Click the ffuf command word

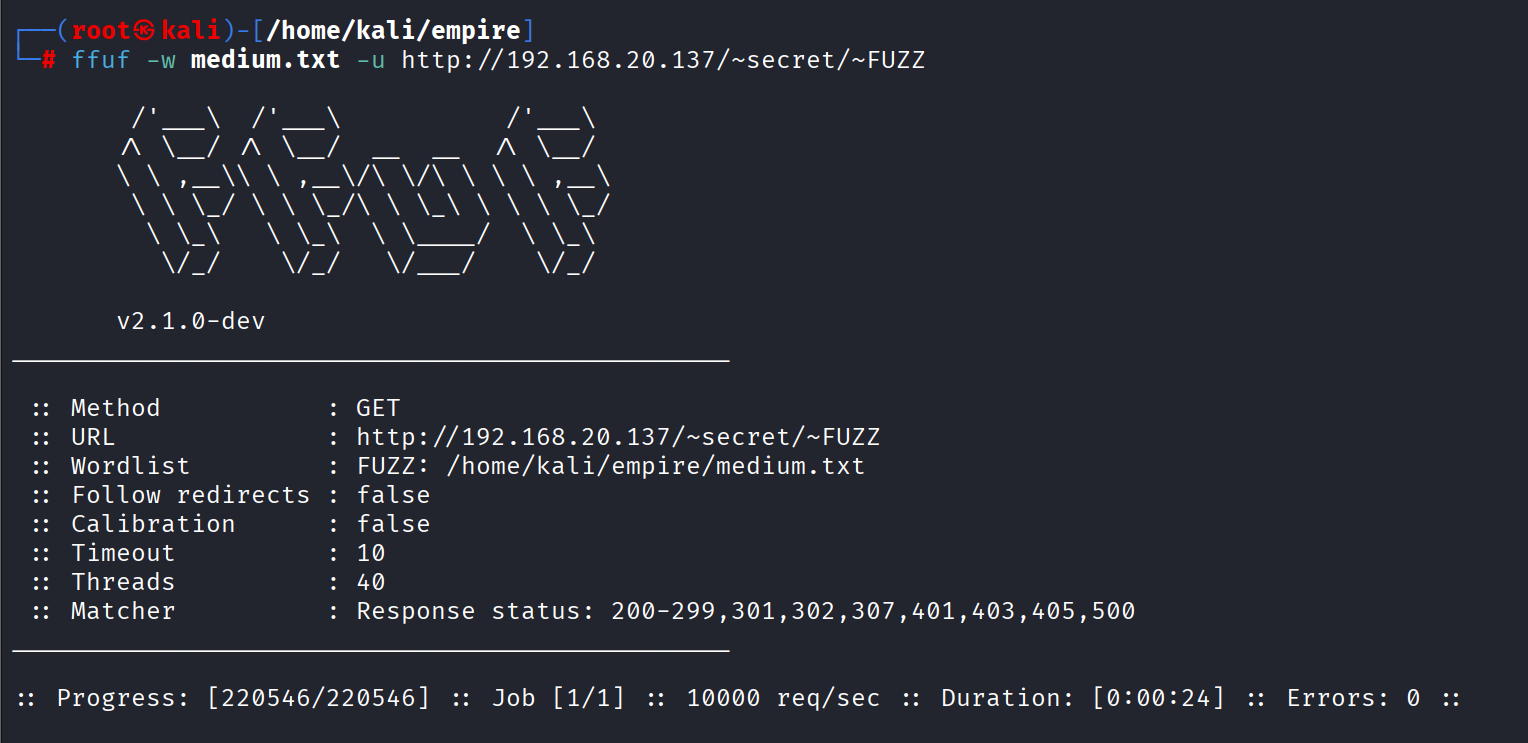[101, 60]
